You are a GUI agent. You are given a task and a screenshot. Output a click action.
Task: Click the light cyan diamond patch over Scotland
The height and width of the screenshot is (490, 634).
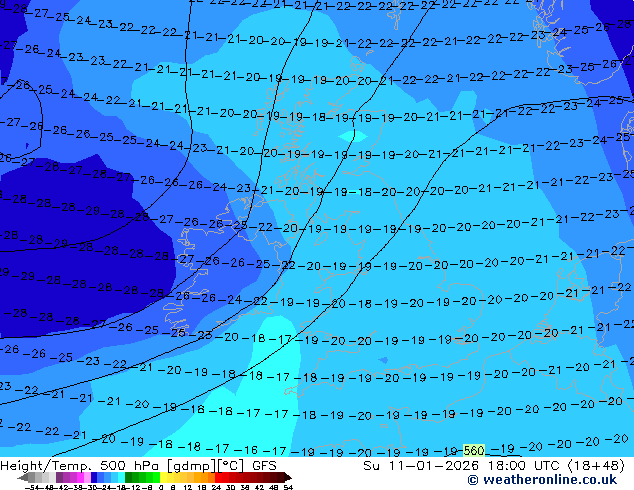click(353, 137)
